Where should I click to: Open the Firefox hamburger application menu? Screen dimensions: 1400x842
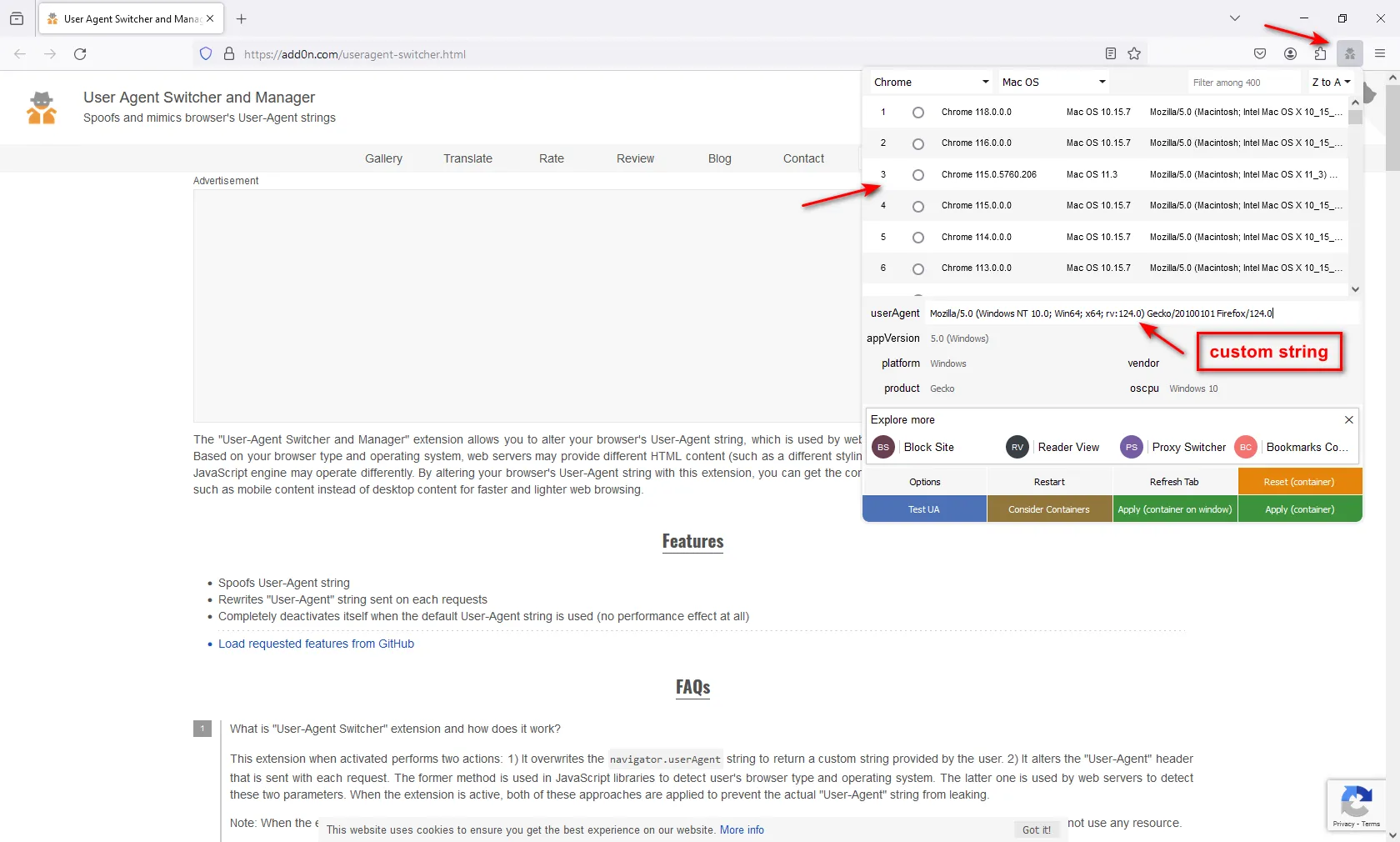[x=1380, y=54]
